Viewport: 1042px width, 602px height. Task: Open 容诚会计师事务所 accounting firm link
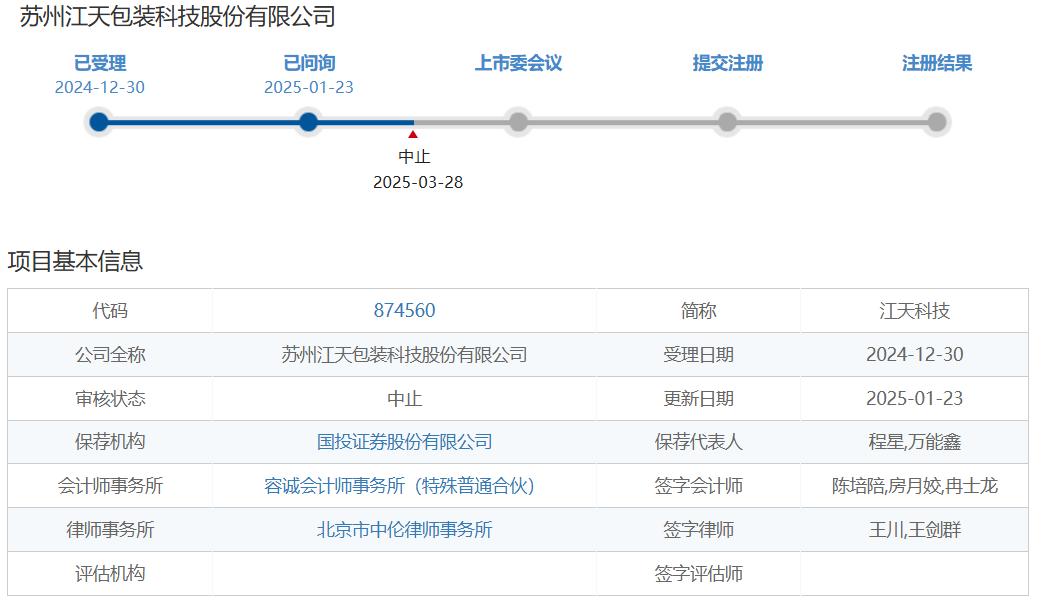click(x=399, y=486)
